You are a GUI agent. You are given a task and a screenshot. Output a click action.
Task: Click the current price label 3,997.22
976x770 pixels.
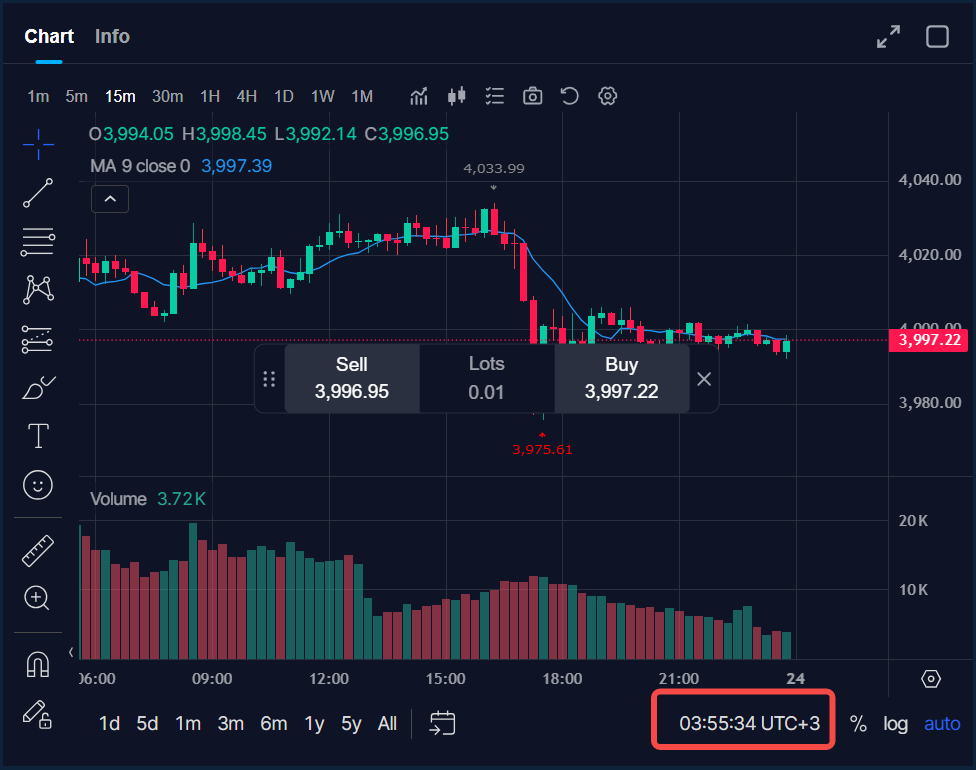pyautogui.click(x=928, y=340)
